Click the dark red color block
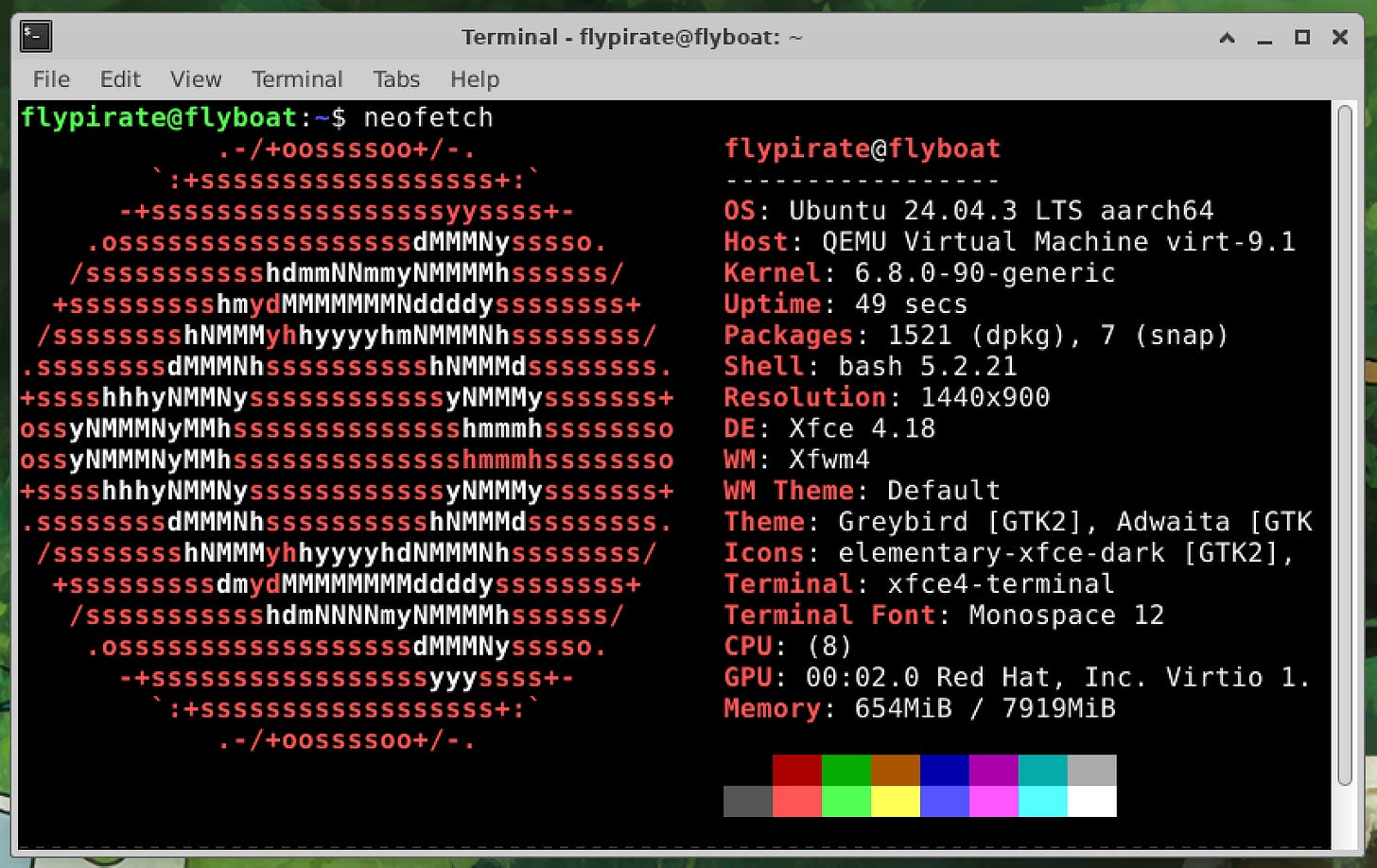This screenshot has height=868, width=1377. click(x=797, y=770)
